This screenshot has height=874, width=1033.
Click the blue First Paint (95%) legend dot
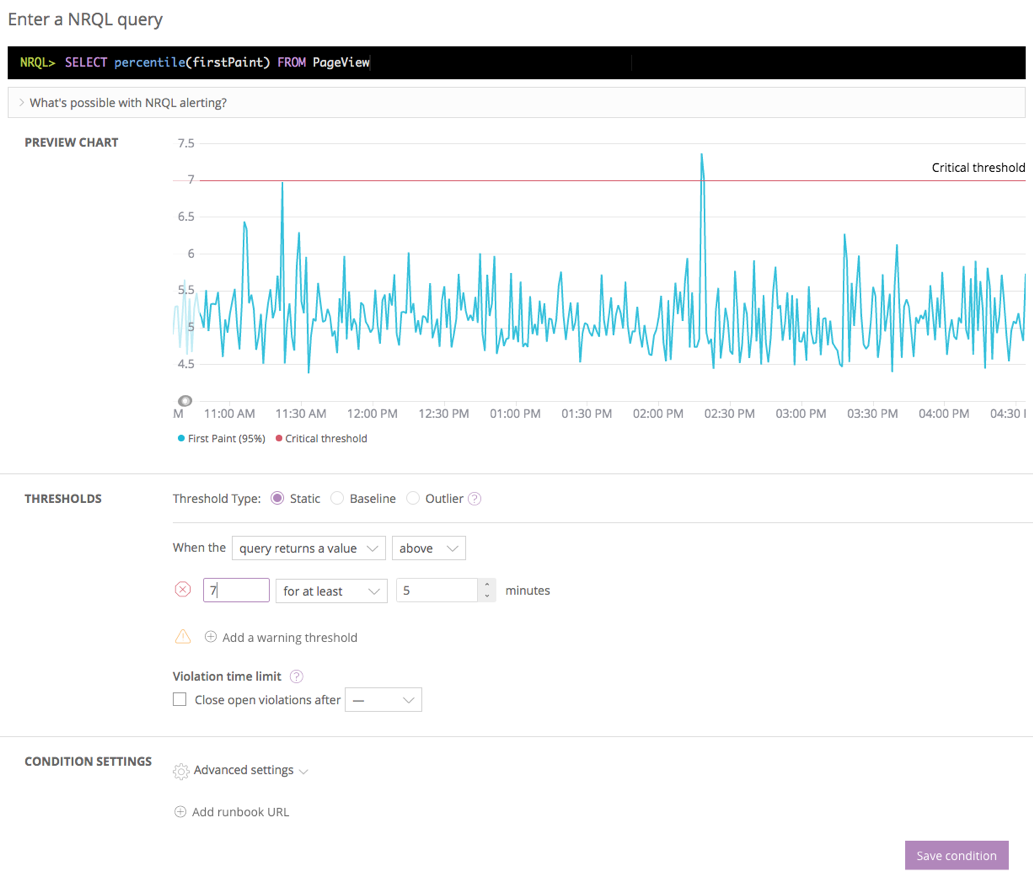pyautogui.click(x=181, y=438)
